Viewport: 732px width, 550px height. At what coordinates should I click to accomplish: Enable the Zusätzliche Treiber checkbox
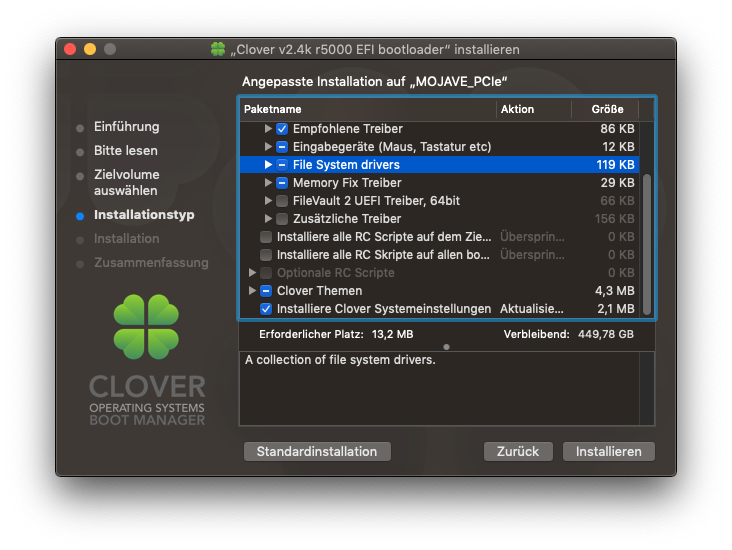(282, 219)
